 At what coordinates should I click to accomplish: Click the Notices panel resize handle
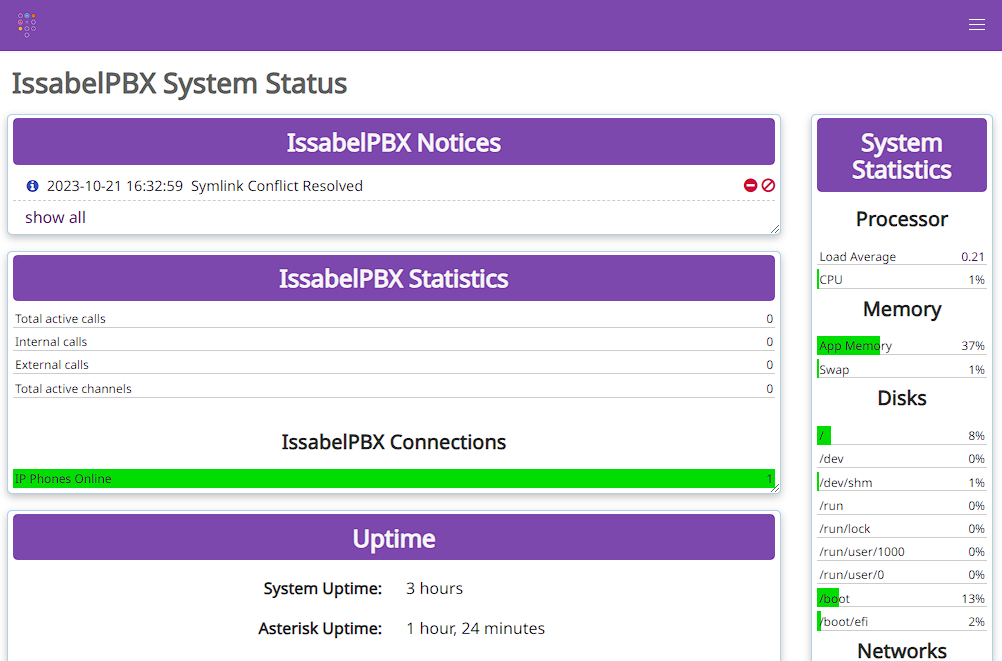775,229
